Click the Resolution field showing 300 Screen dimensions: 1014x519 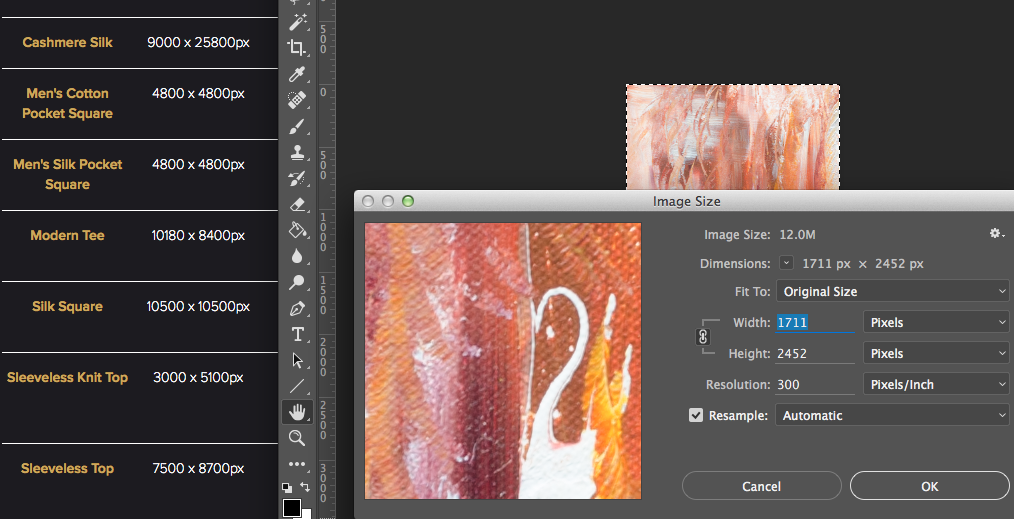(x=815, y=385)
